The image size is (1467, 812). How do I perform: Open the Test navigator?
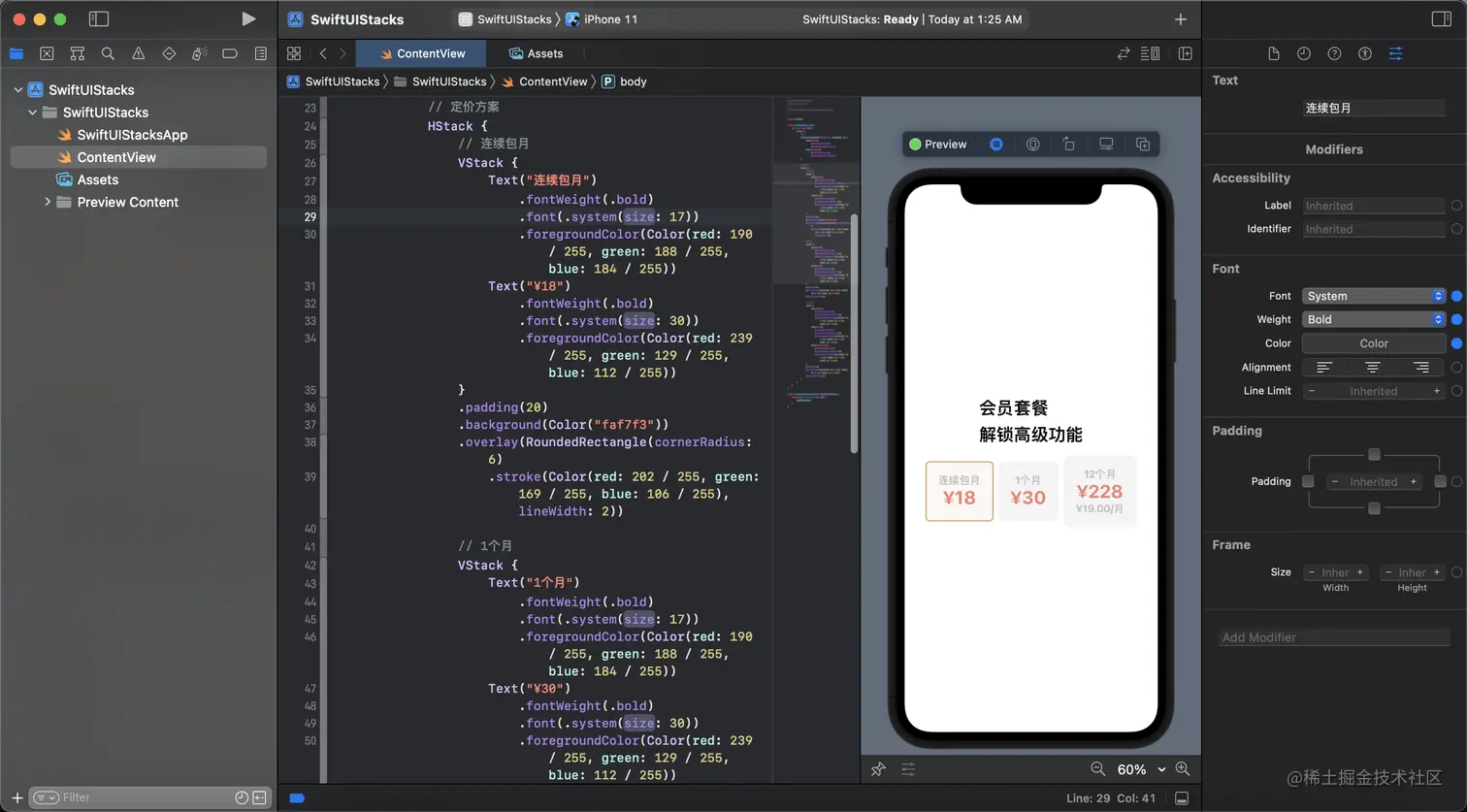pos(169,53)
